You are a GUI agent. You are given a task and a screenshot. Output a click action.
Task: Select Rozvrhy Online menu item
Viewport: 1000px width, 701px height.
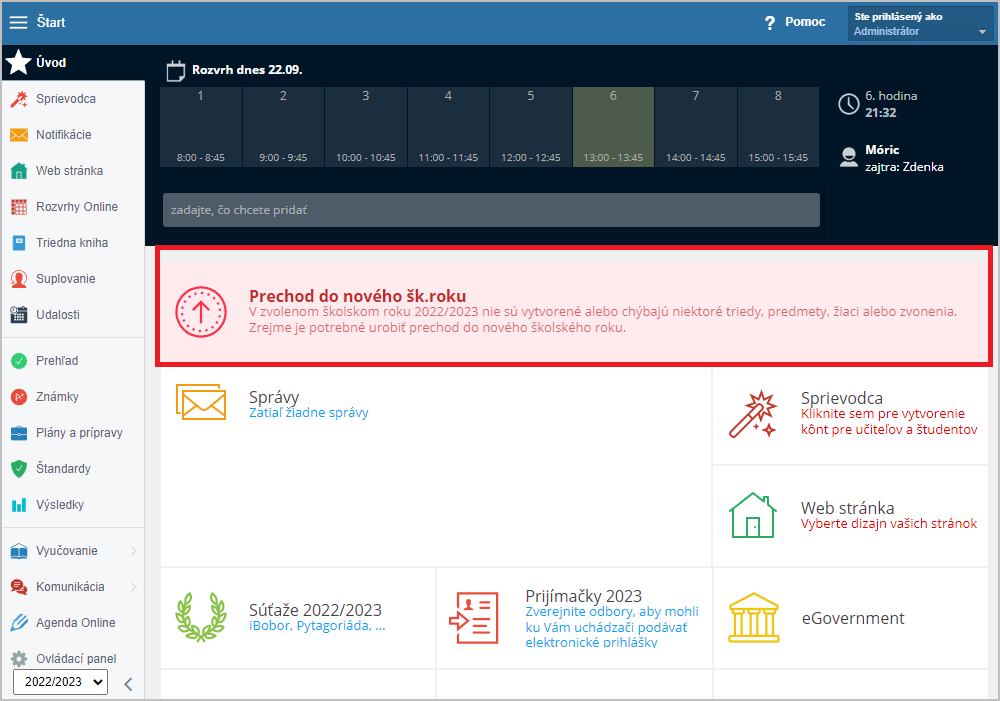pyautogui.click(x=77, y=207)
